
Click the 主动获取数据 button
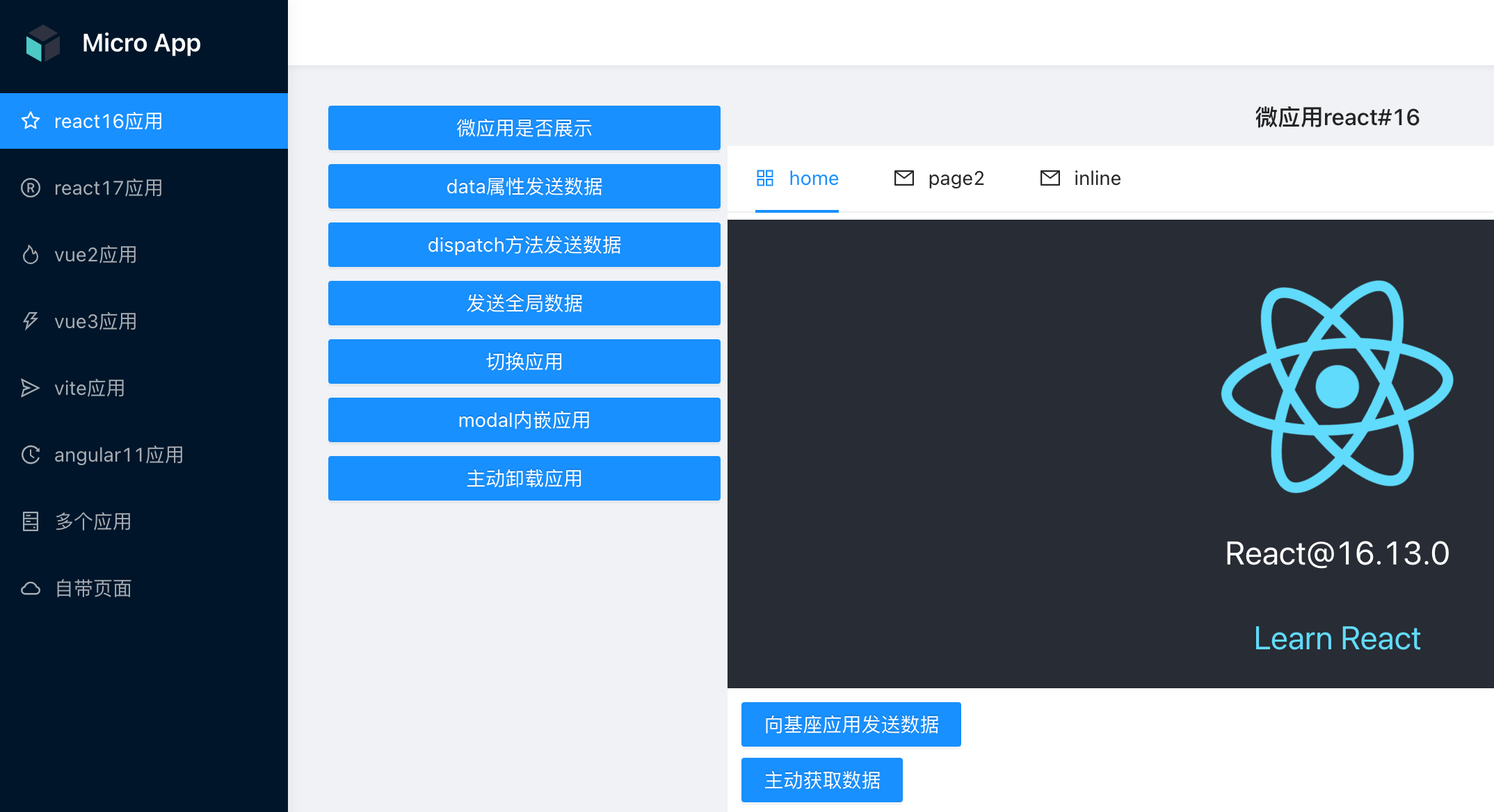click(822, 780)
